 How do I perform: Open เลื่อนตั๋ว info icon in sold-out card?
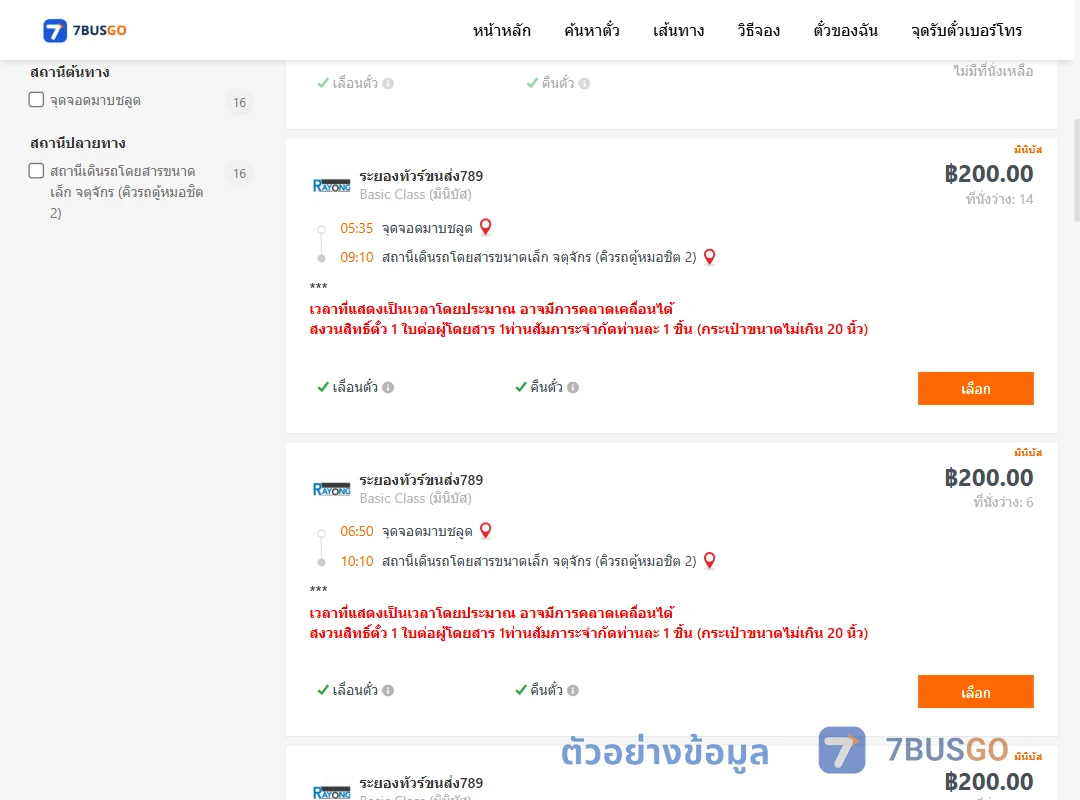pyautogui.click(x=388, y=83)
